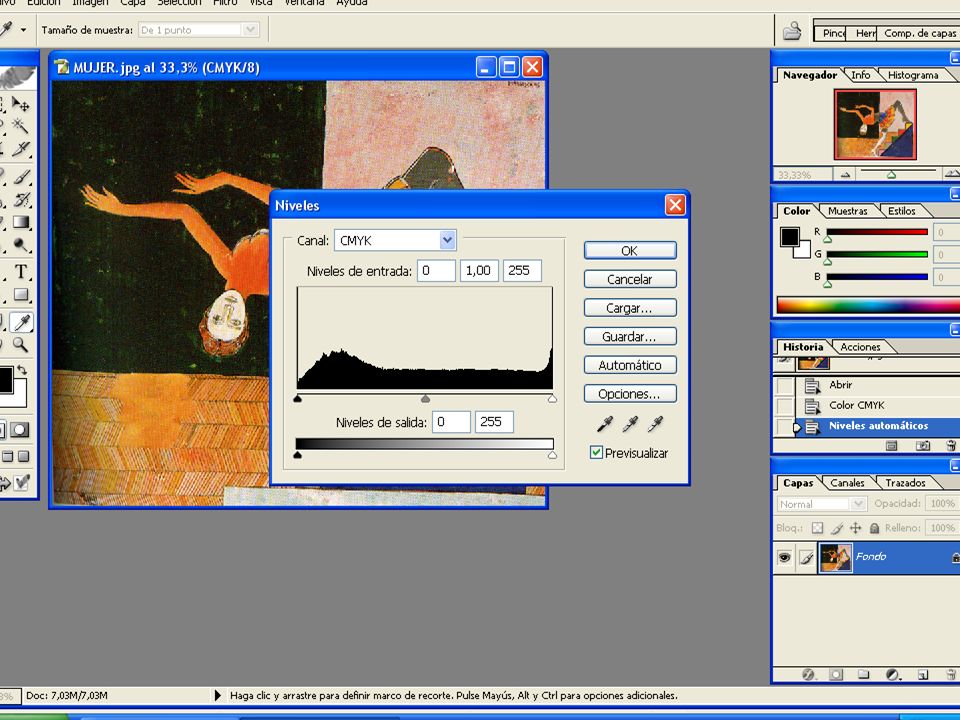
Task: Switch to the Canales tab
Action: [x=847, y=482]
